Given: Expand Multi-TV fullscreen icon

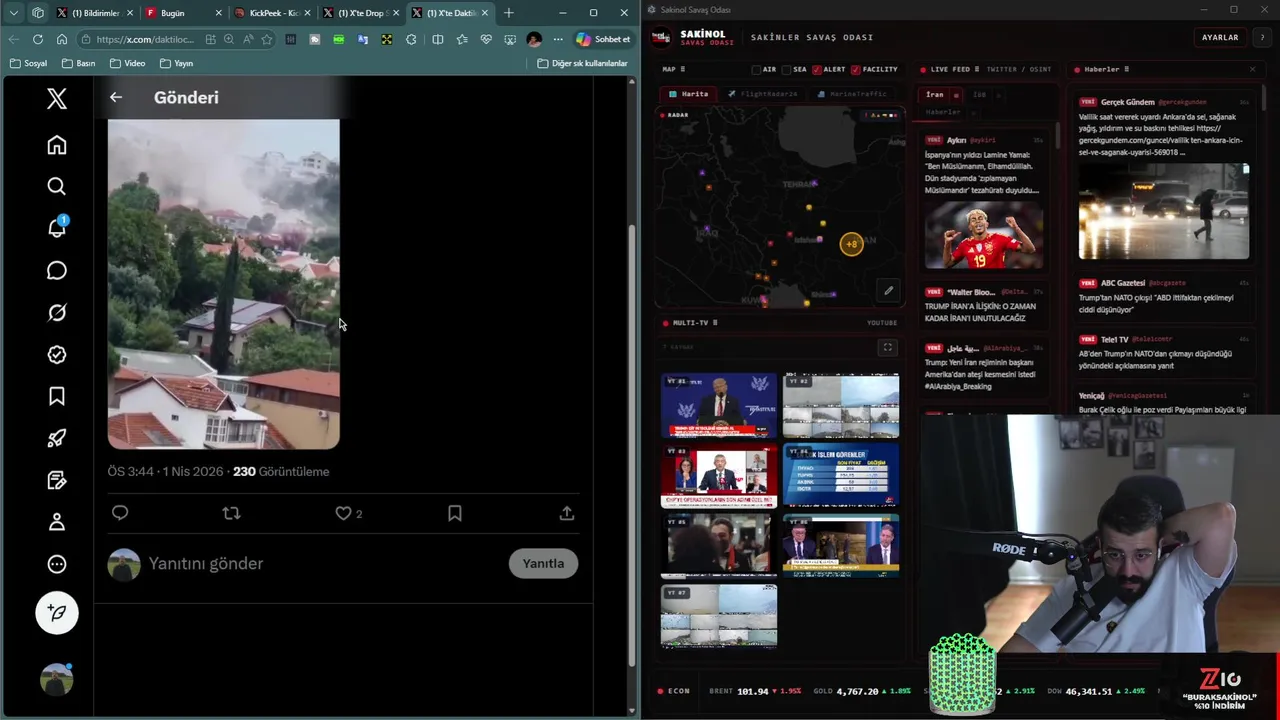Looking at the screenshot, I should (887, 347).
